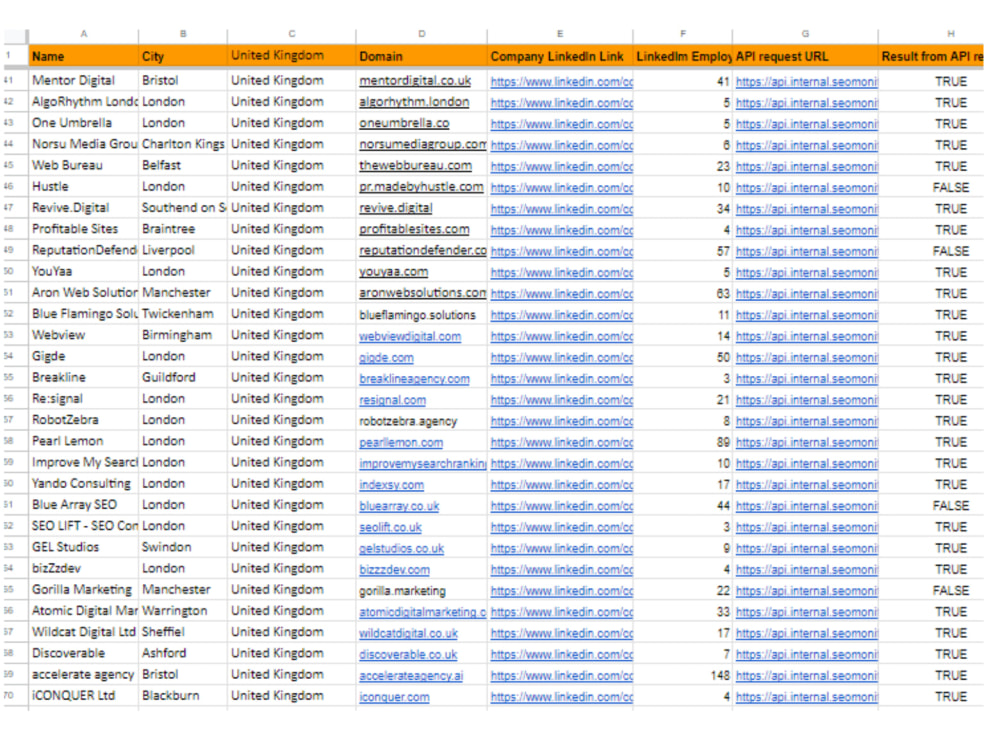Image resolution: width=1000 pixels, height=750 pixels.
Task: Open the accelerateagency.ai domain link
Action: (x=411, y=675)
